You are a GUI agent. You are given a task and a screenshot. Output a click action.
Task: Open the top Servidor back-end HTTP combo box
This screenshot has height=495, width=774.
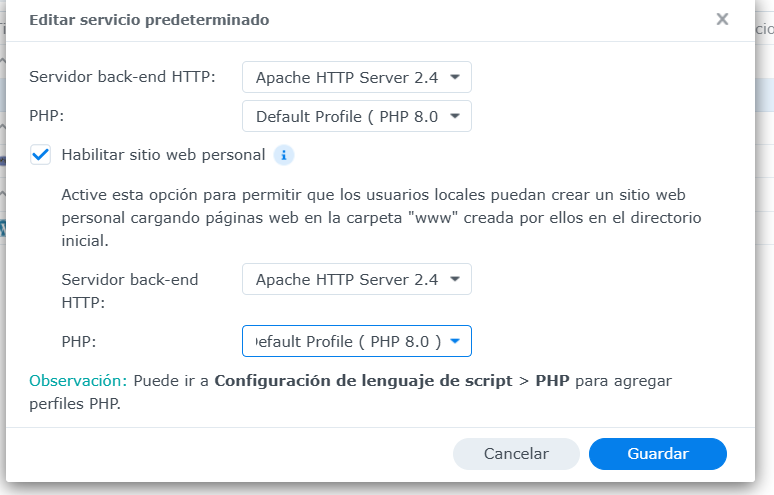[347, 77]
